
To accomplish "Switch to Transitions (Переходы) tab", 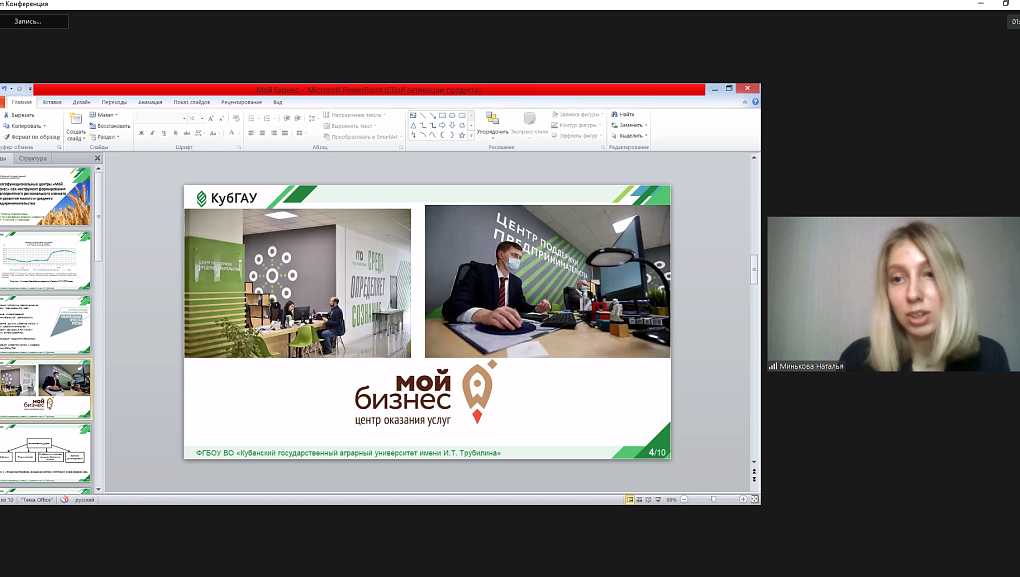I will [x=114, y=102].
